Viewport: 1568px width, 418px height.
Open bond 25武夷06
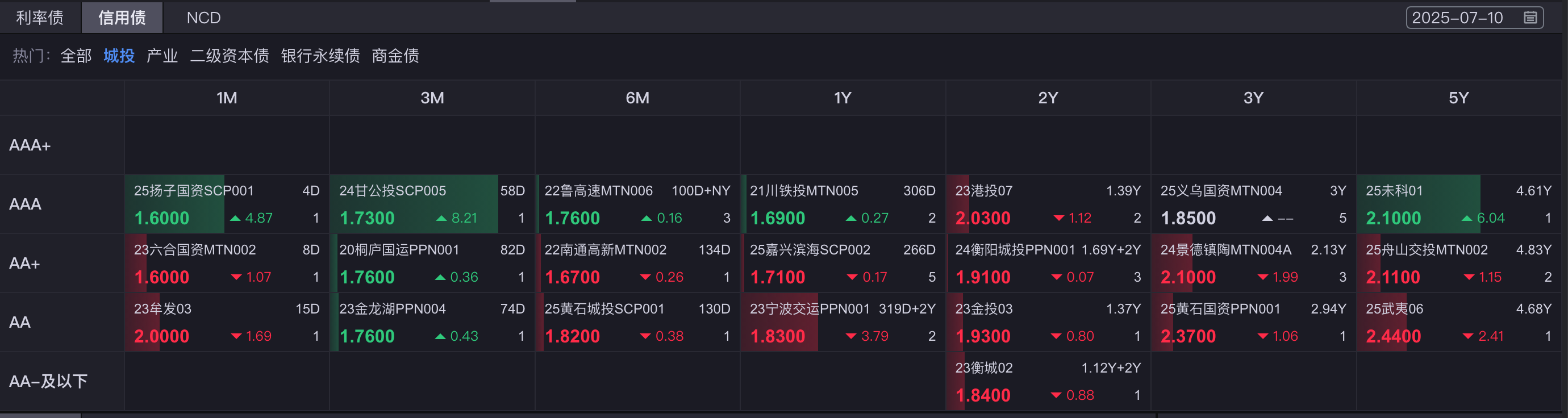click(x=1394, y=309)
